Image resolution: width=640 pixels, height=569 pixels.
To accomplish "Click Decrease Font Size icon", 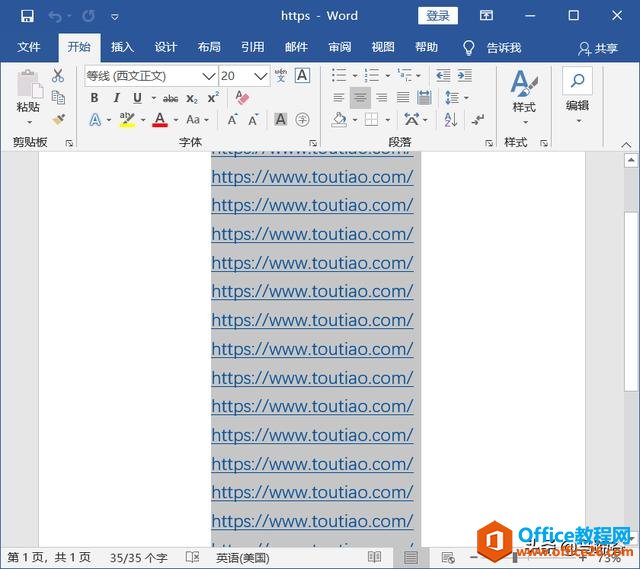I will pyautogui.click(x=253, y=120).
